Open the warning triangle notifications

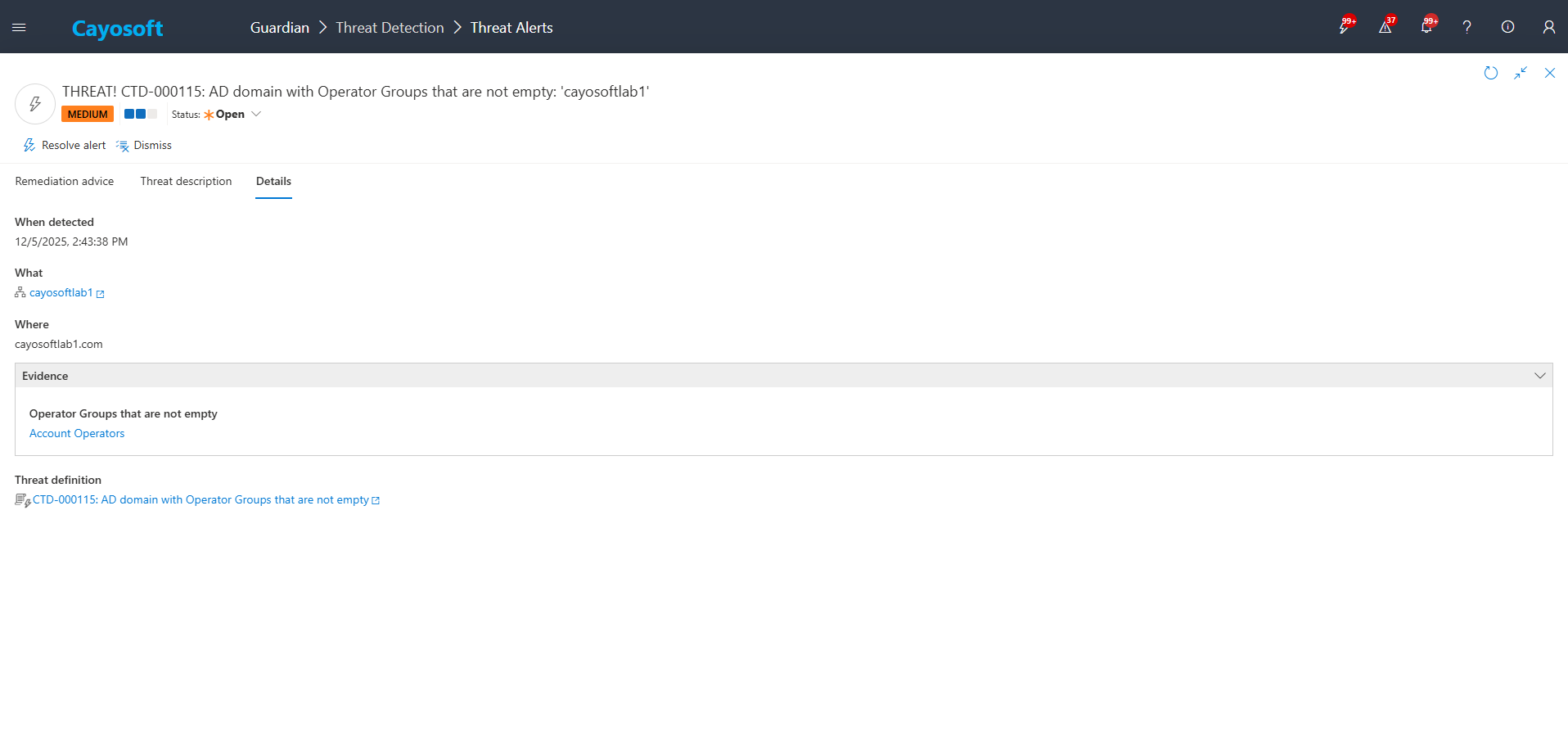click(1385, 28)
